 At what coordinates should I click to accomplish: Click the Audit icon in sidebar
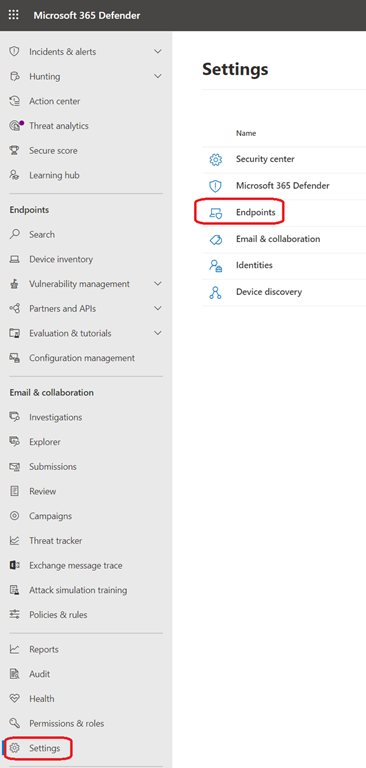[x=14, y=674]
